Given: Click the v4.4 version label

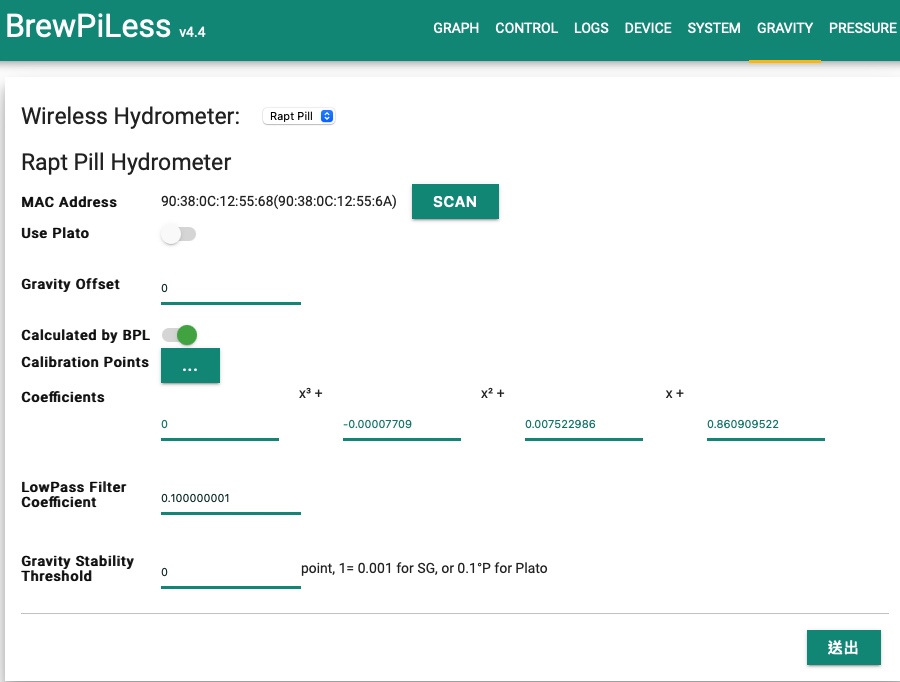Looking at the screenshot, I should pos(192,32).
